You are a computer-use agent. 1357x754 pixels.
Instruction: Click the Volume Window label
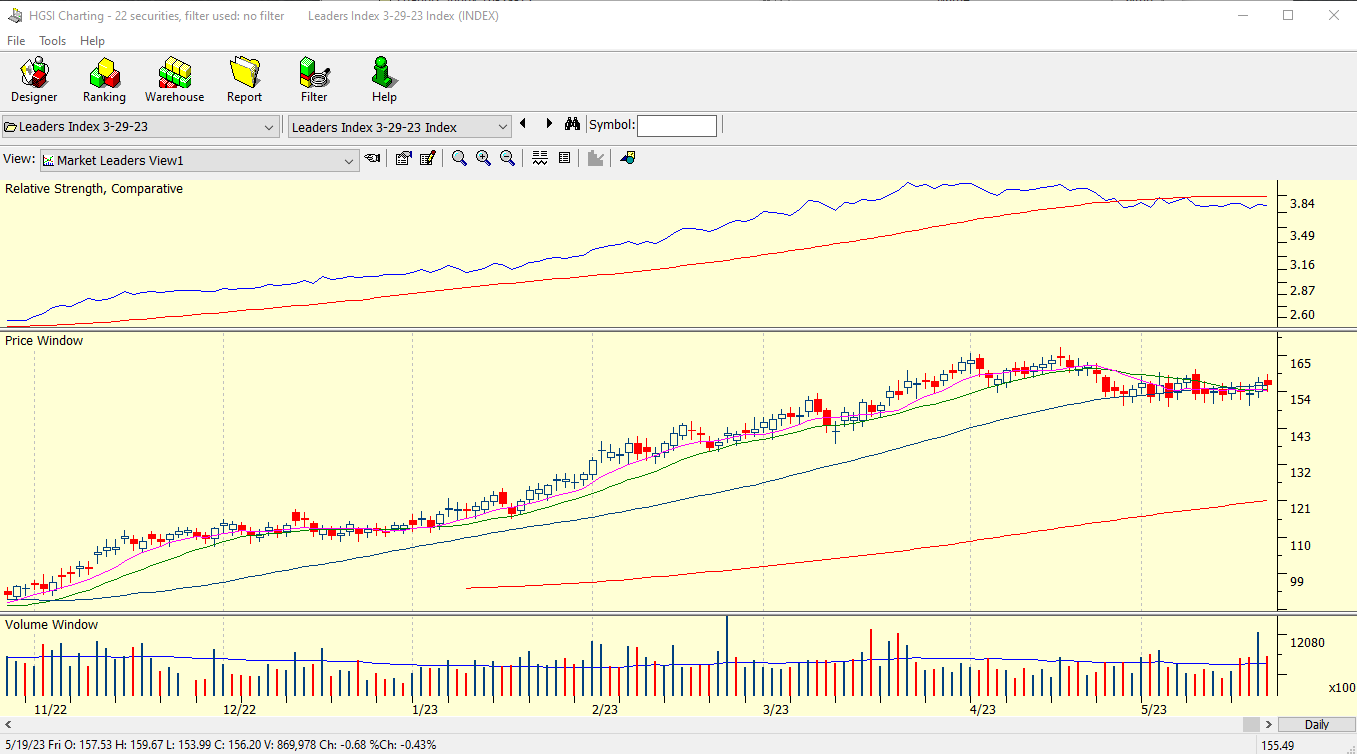52,624
